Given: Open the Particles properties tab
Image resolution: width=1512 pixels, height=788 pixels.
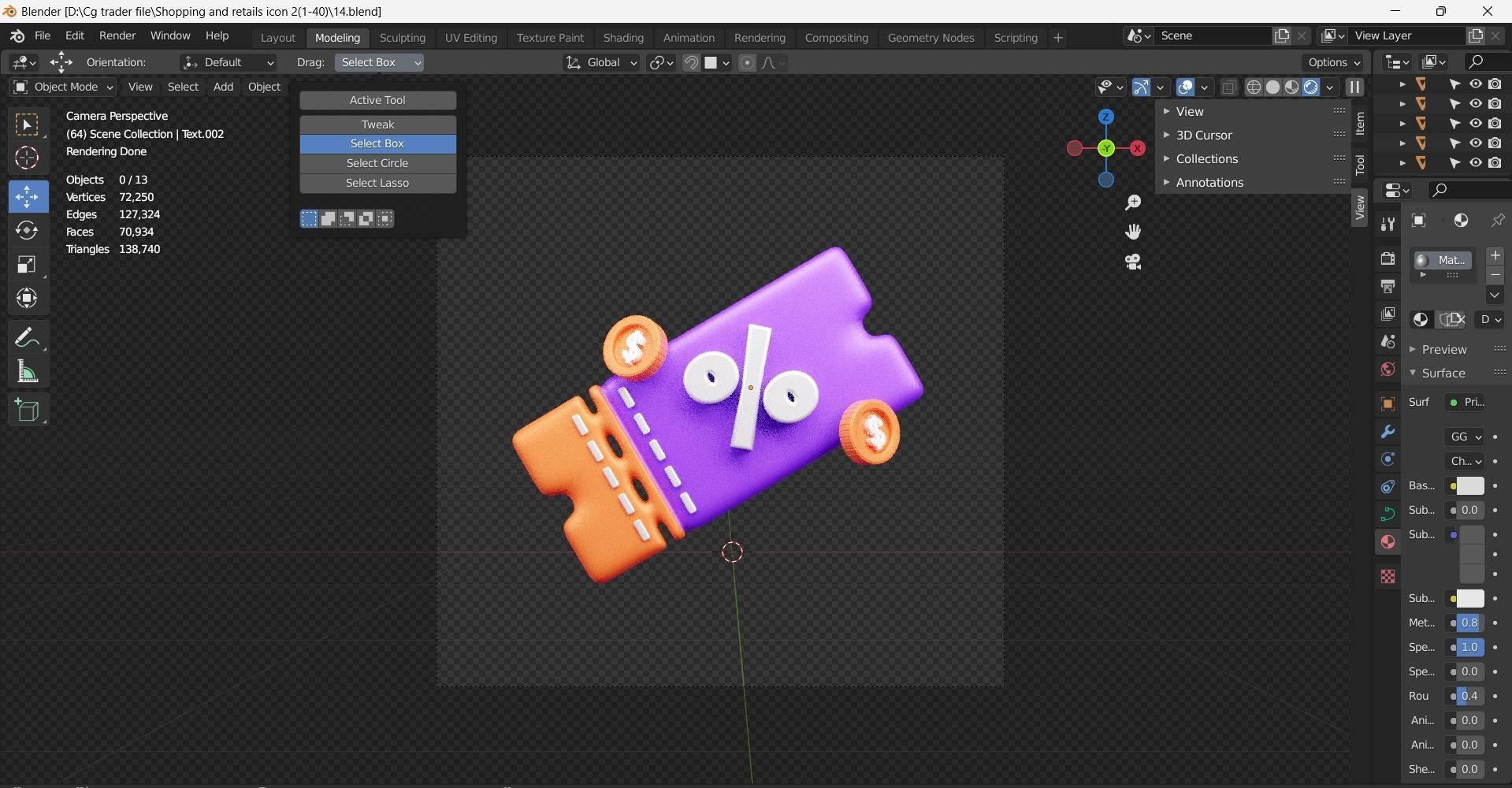Looking at the screenshot, I should tap(1388, 459).
